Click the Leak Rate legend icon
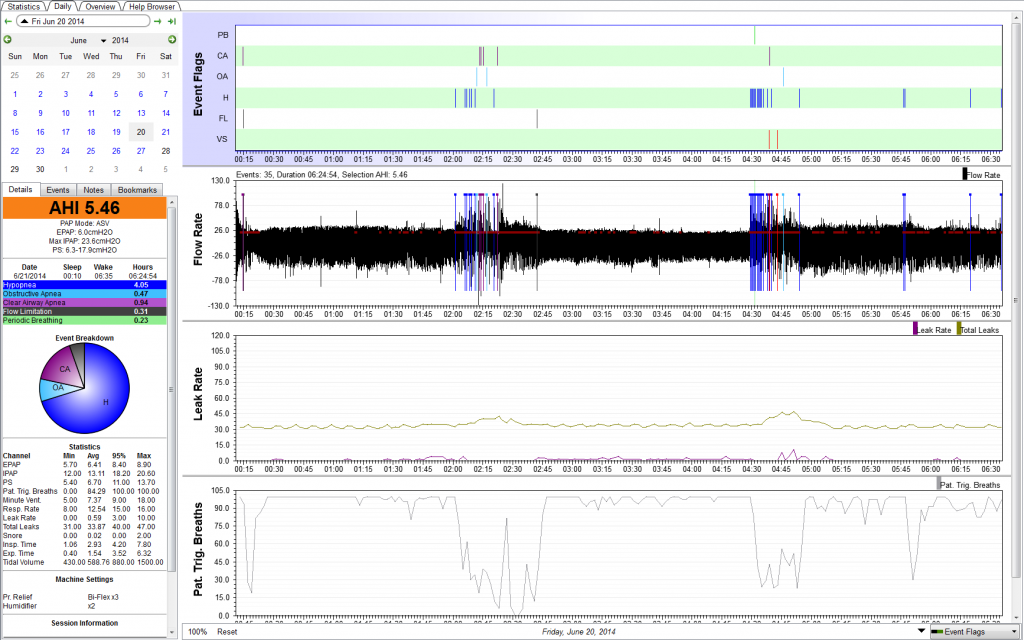 pyautogui.click(x=915, y=329)
